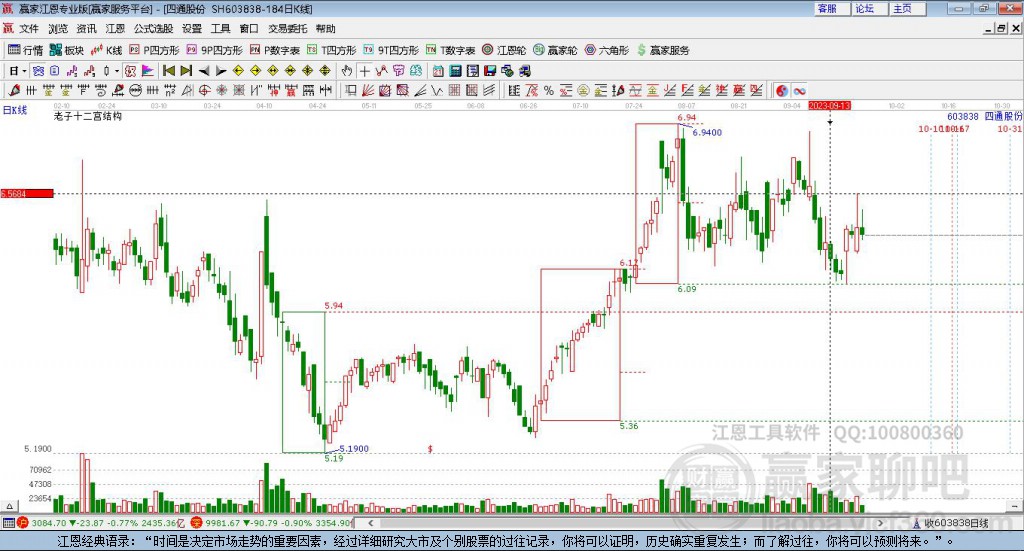1024x551 pixels.
Task: Collapse the panel with the bottom-right down arrow
Action: [x=1015, y=506]
